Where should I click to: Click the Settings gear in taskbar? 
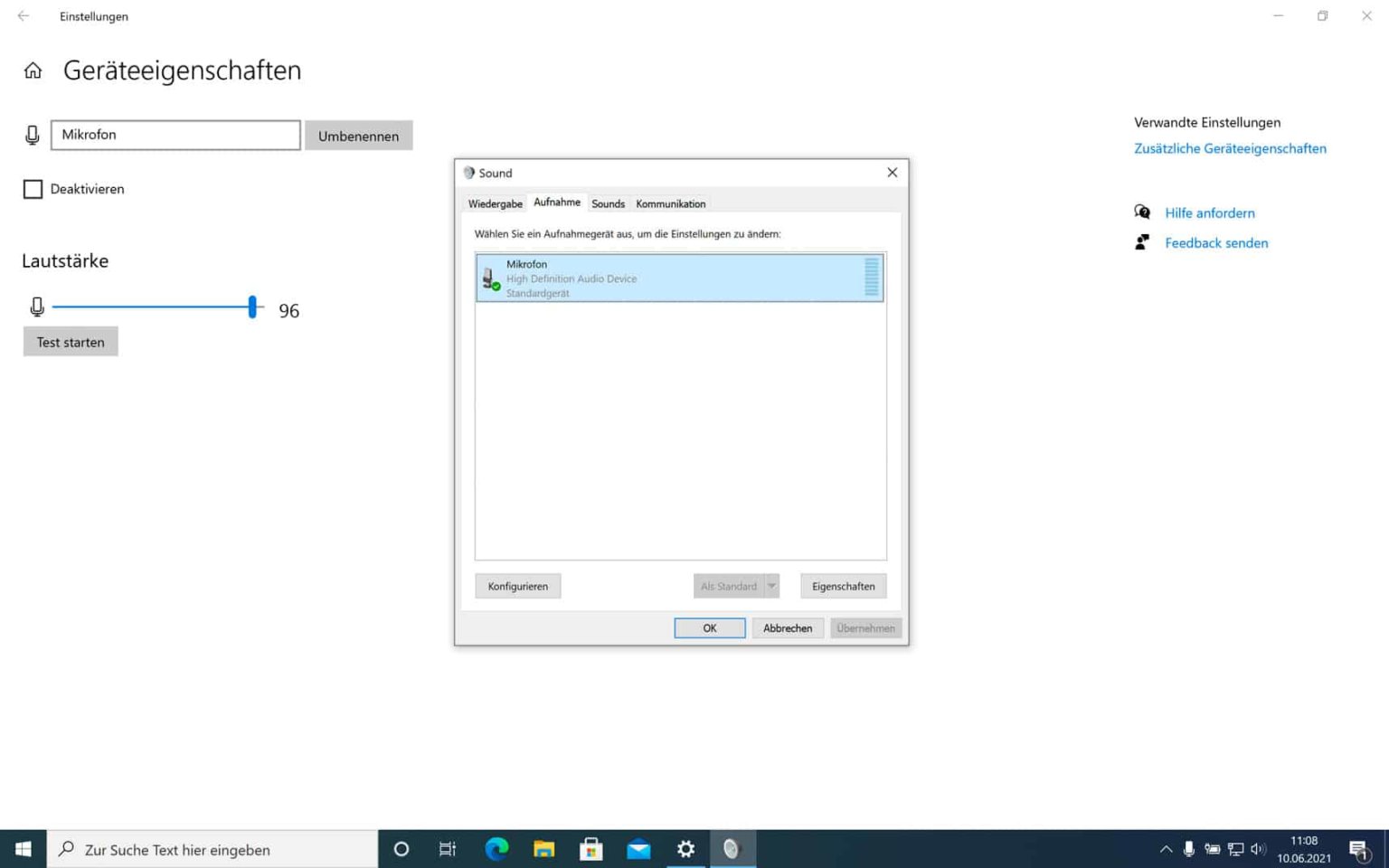coord(685,849)
